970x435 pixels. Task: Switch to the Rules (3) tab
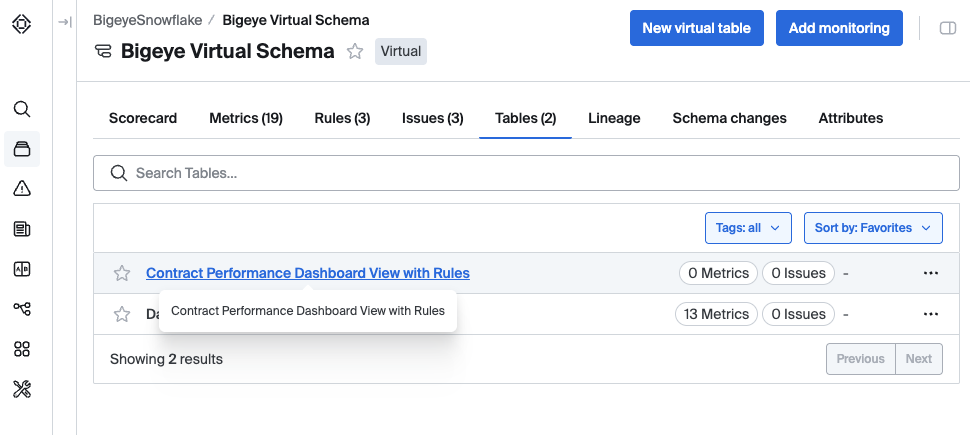(x=342, y=118)
